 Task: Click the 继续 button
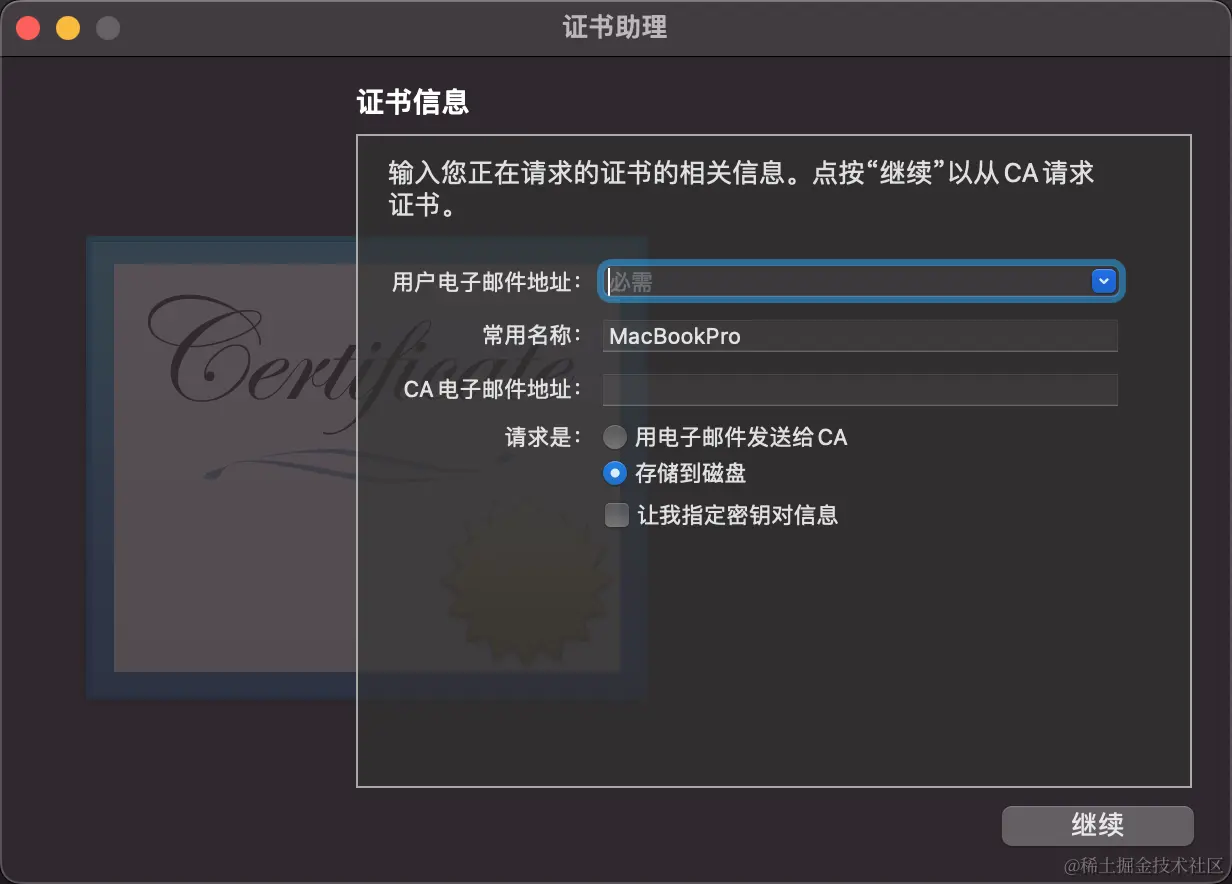pos(1098,826)
